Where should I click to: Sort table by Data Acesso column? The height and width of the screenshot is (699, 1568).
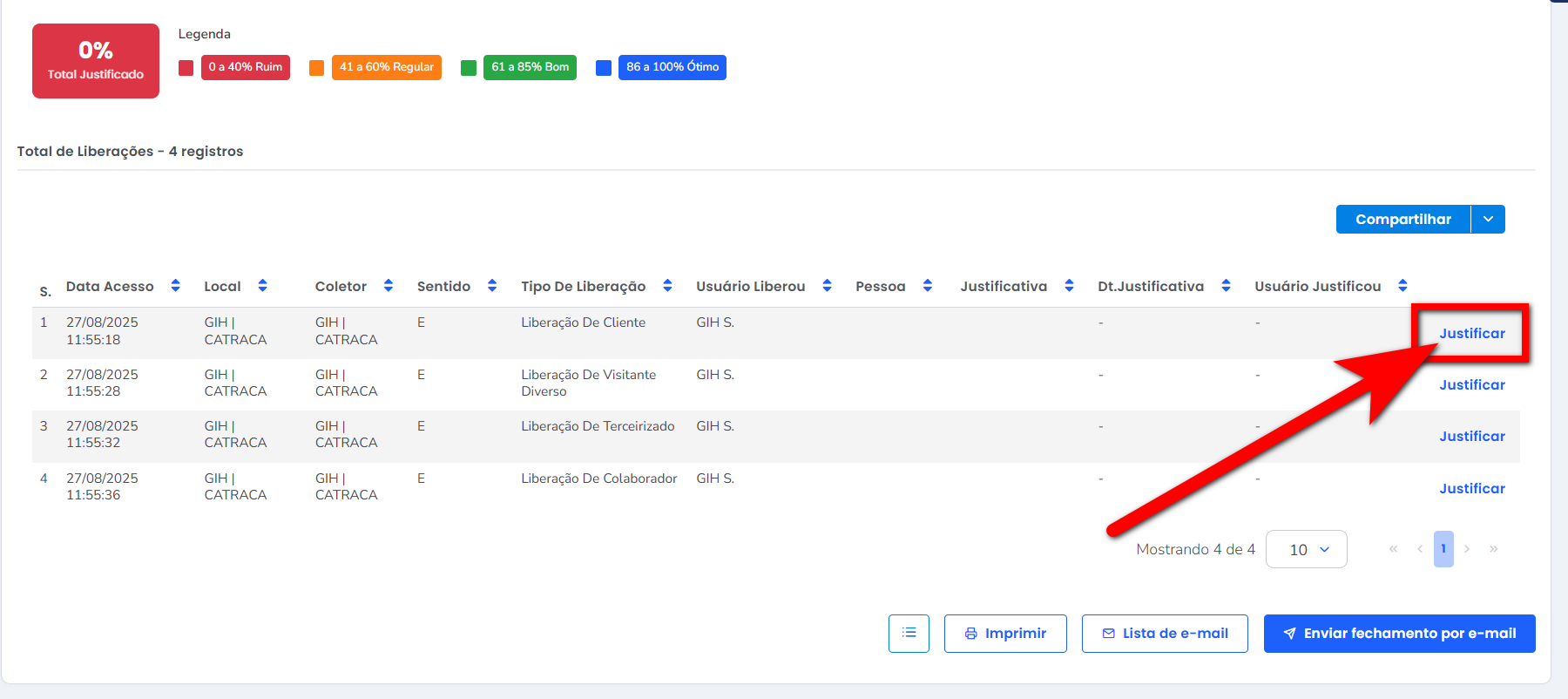(x=175, y=286)
